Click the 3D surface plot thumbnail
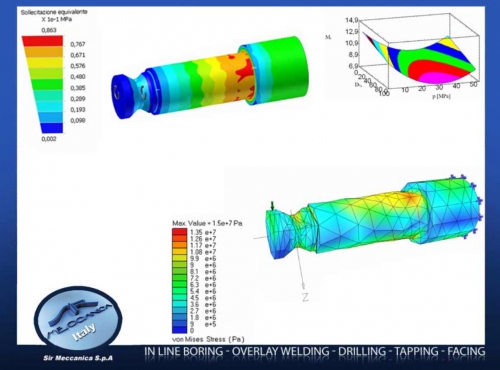Viewport: 500px width, 370px height. click(x=403, y=56)
